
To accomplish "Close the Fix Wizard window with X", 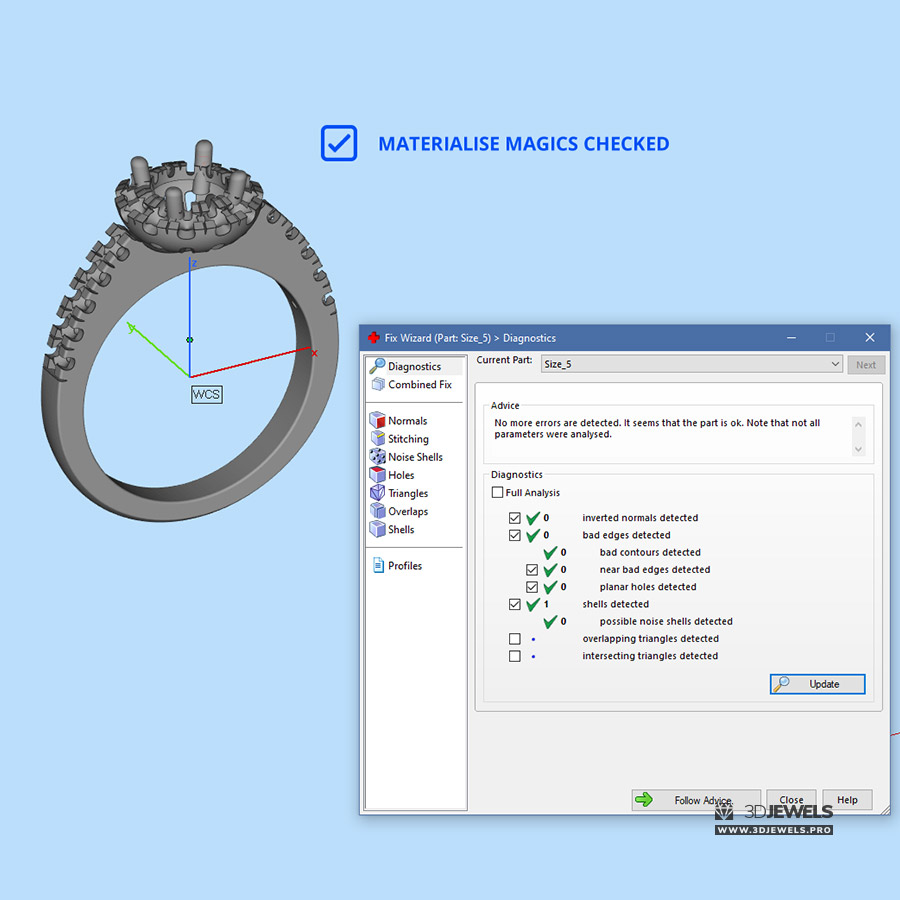I will pyautogui.click(x=870, y=338).
